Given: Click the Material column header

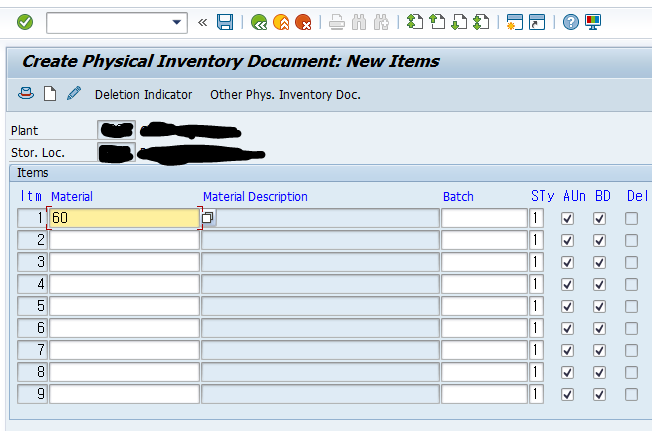Looking at the screenshot, I should click(72, 196).
